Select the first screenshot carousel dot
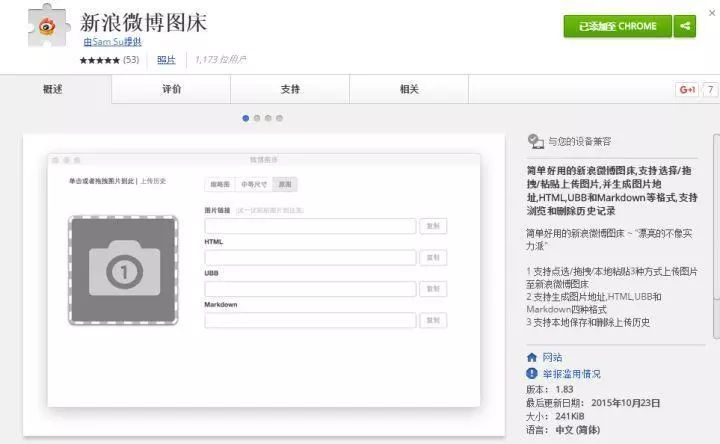 pos(246,118)
